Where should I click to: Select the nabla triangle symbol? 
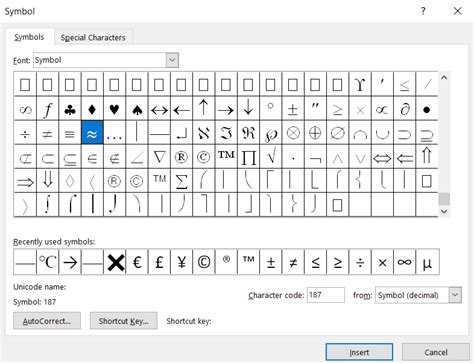159,157
